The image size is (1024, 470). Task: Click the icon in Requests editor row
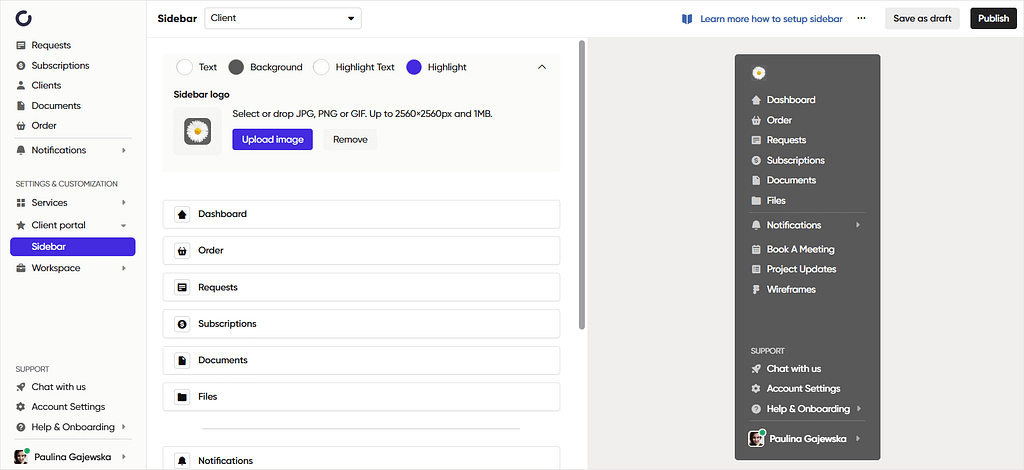click(x=182, y=287)
